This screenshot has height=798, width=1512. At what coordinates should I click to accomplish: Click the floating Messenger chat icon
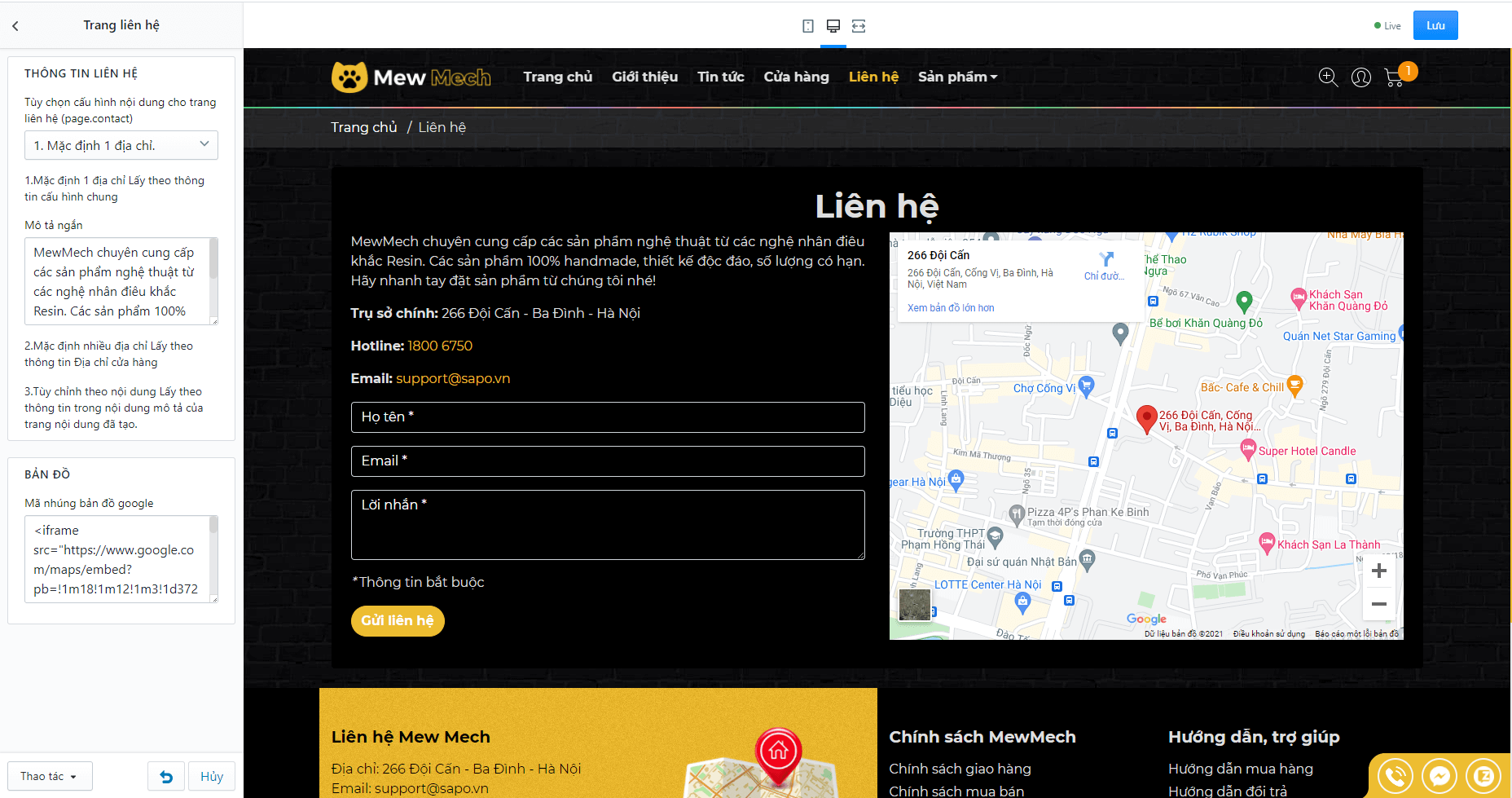tap(1439, 776)
